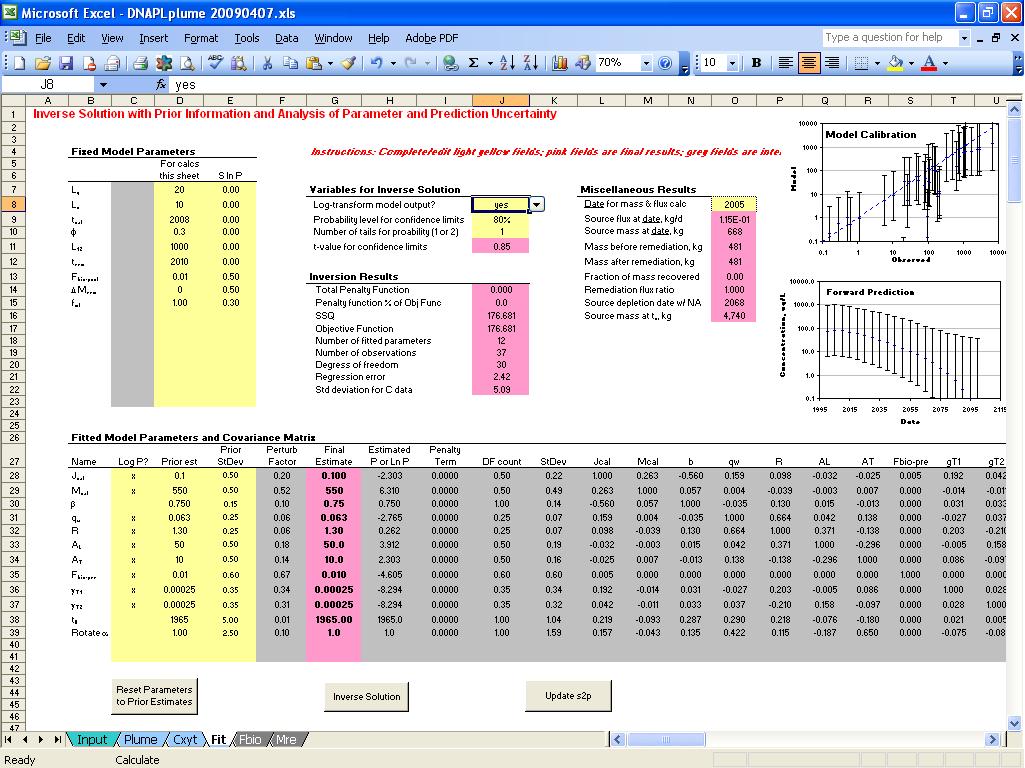The image size is (1025, 768).
Task: Click the Fill Color paint bucket
Action: 894,63
